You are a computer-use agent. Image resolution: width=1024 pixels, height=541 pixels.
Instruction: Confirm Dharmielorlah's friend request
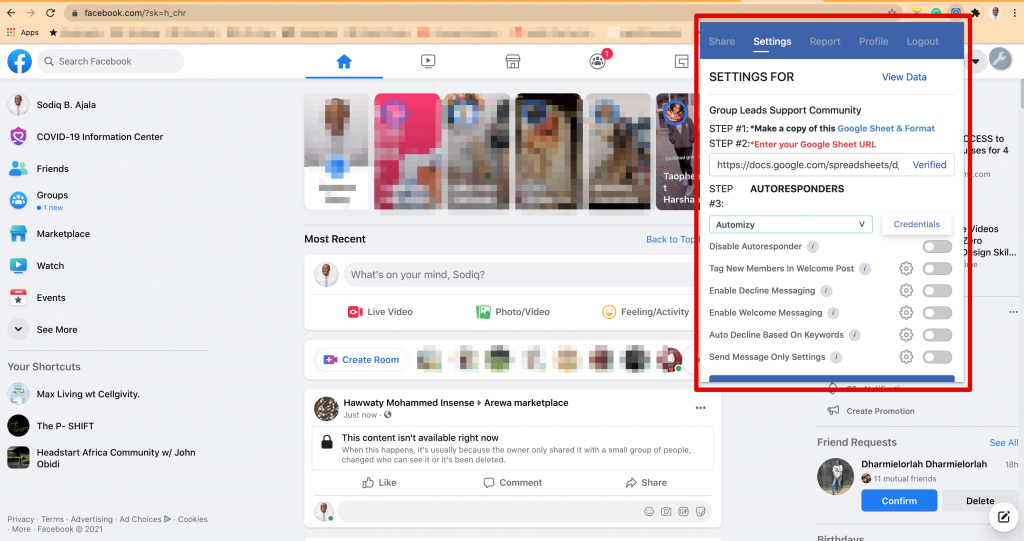point(899,500)
